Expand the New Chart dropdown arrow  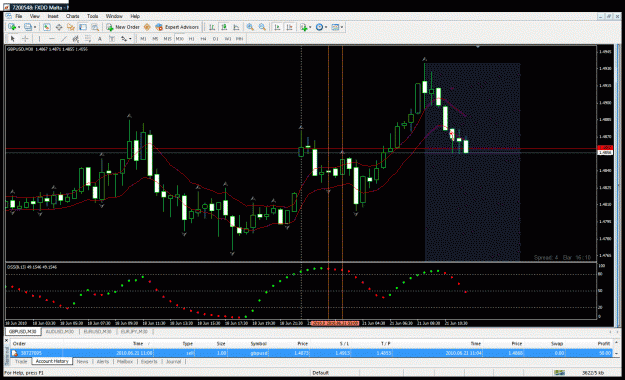19,27
